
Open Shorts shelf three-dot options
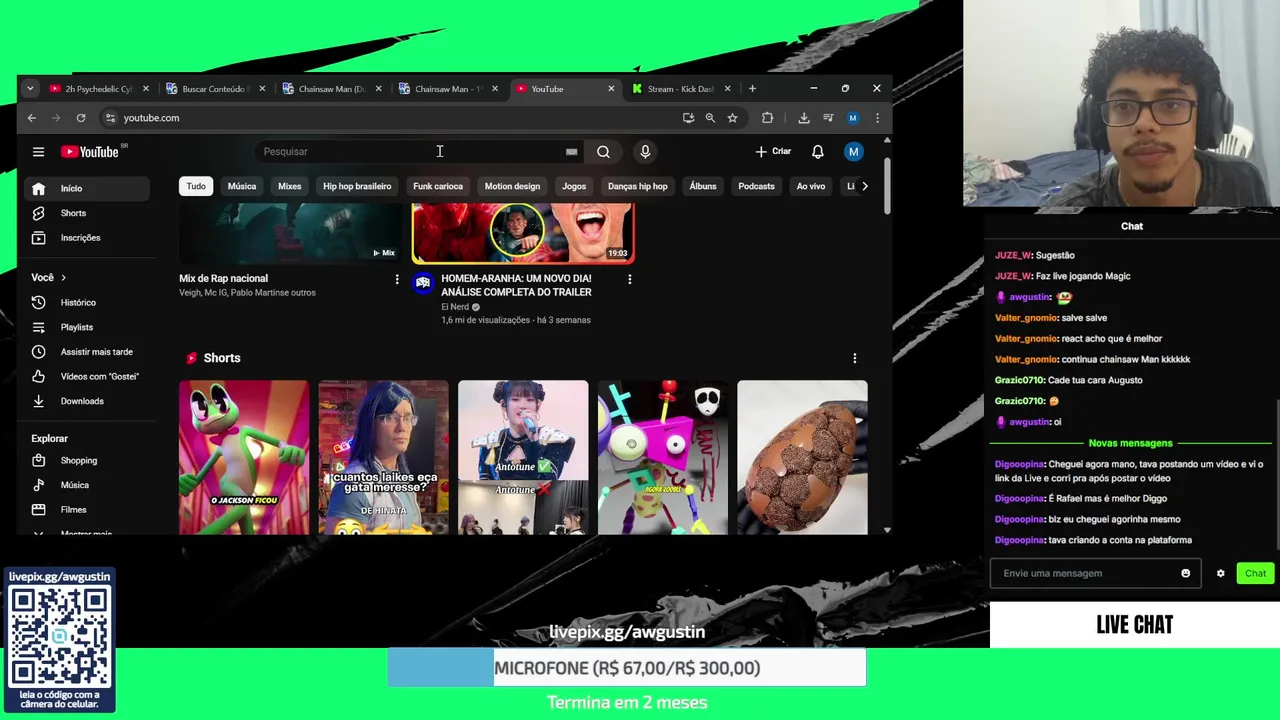click(x=855, y=358)
